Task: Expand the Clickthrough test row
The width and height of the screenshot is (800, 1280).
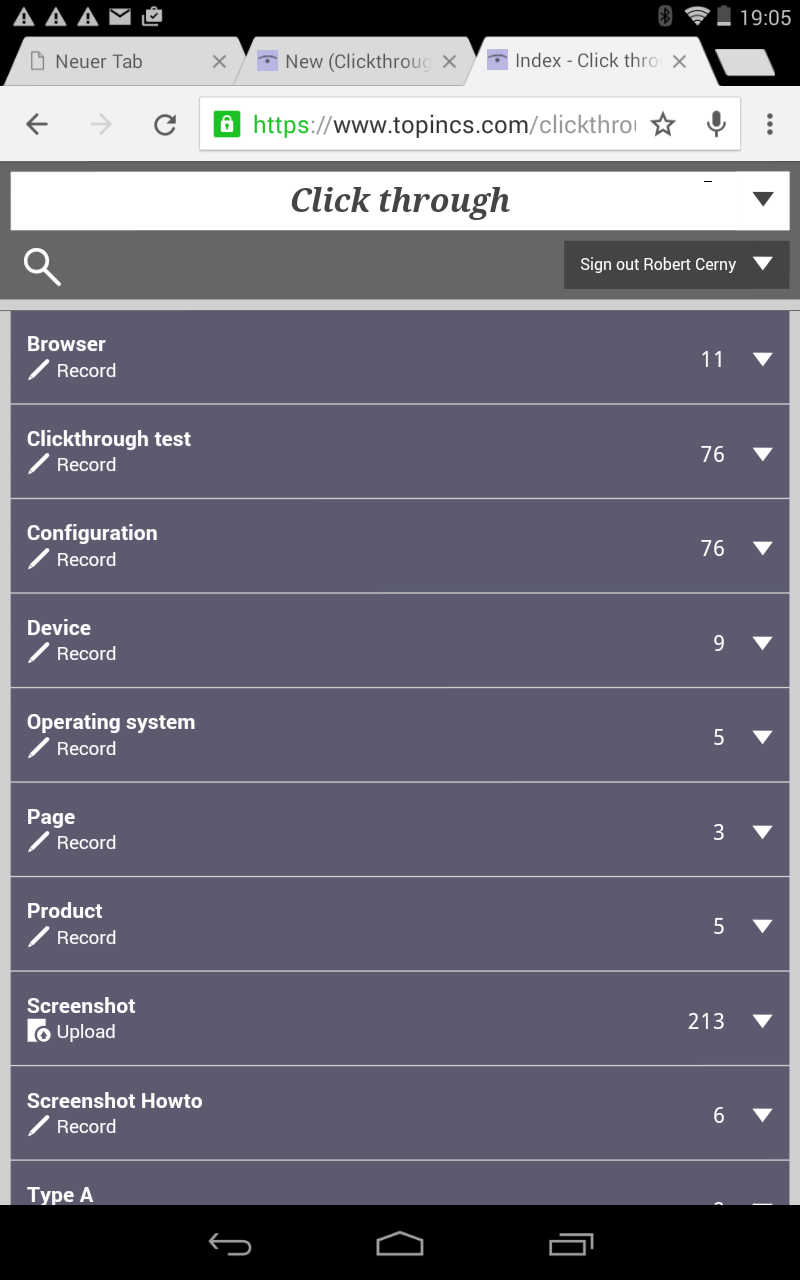Action: (763, 454)
